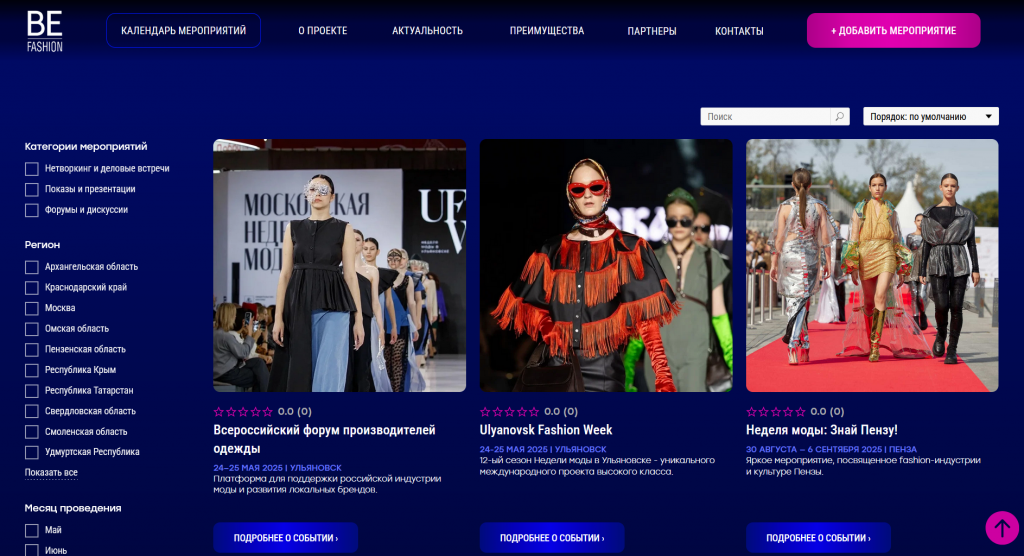The height and width of the screenshot is (556, 1024).
Task: Tick the Краснодарский край region checkbox
Action: [x=31, y=287]
